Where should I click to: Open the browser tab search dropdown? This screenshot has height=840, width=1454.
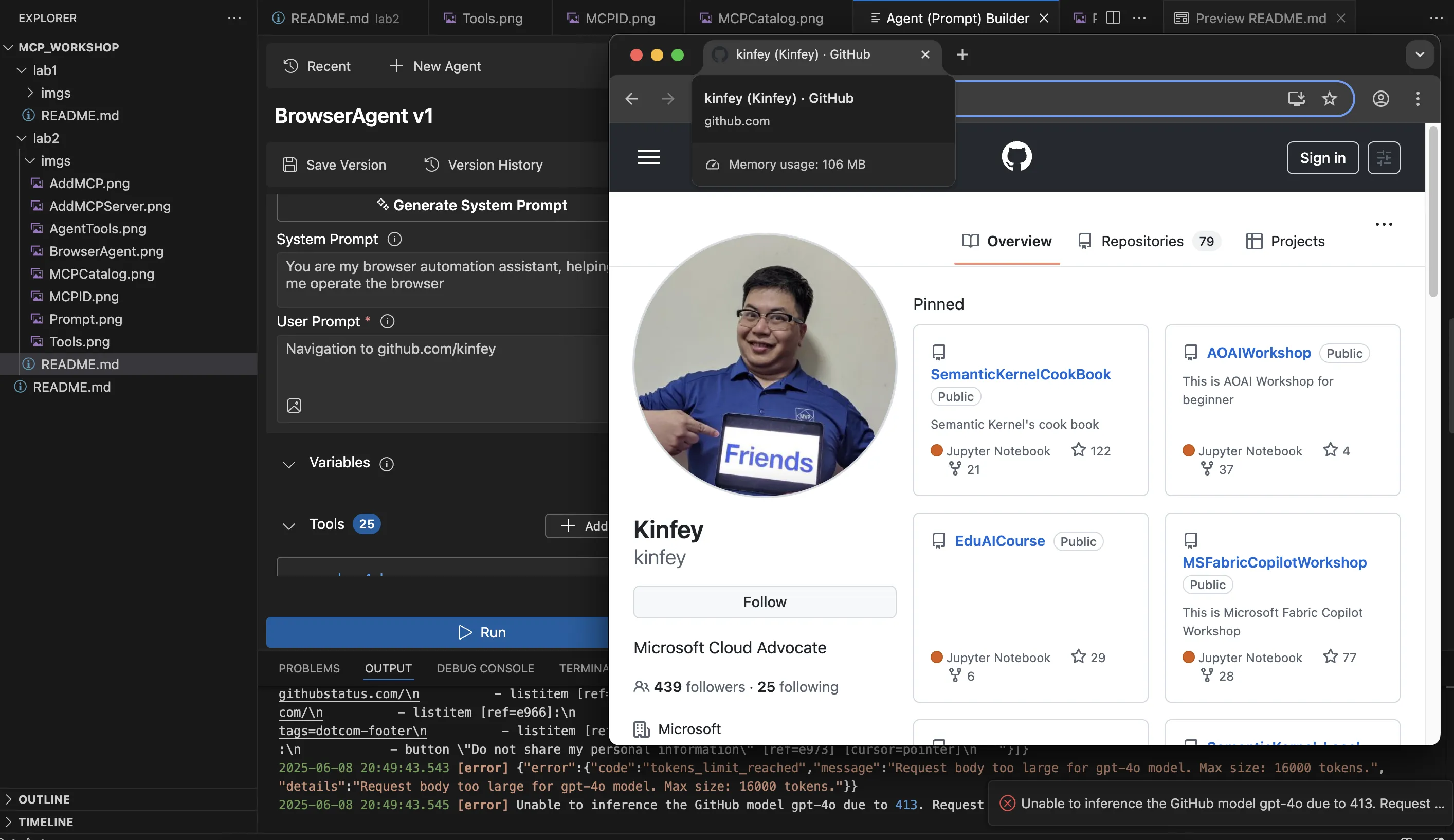coord(1420,54)
